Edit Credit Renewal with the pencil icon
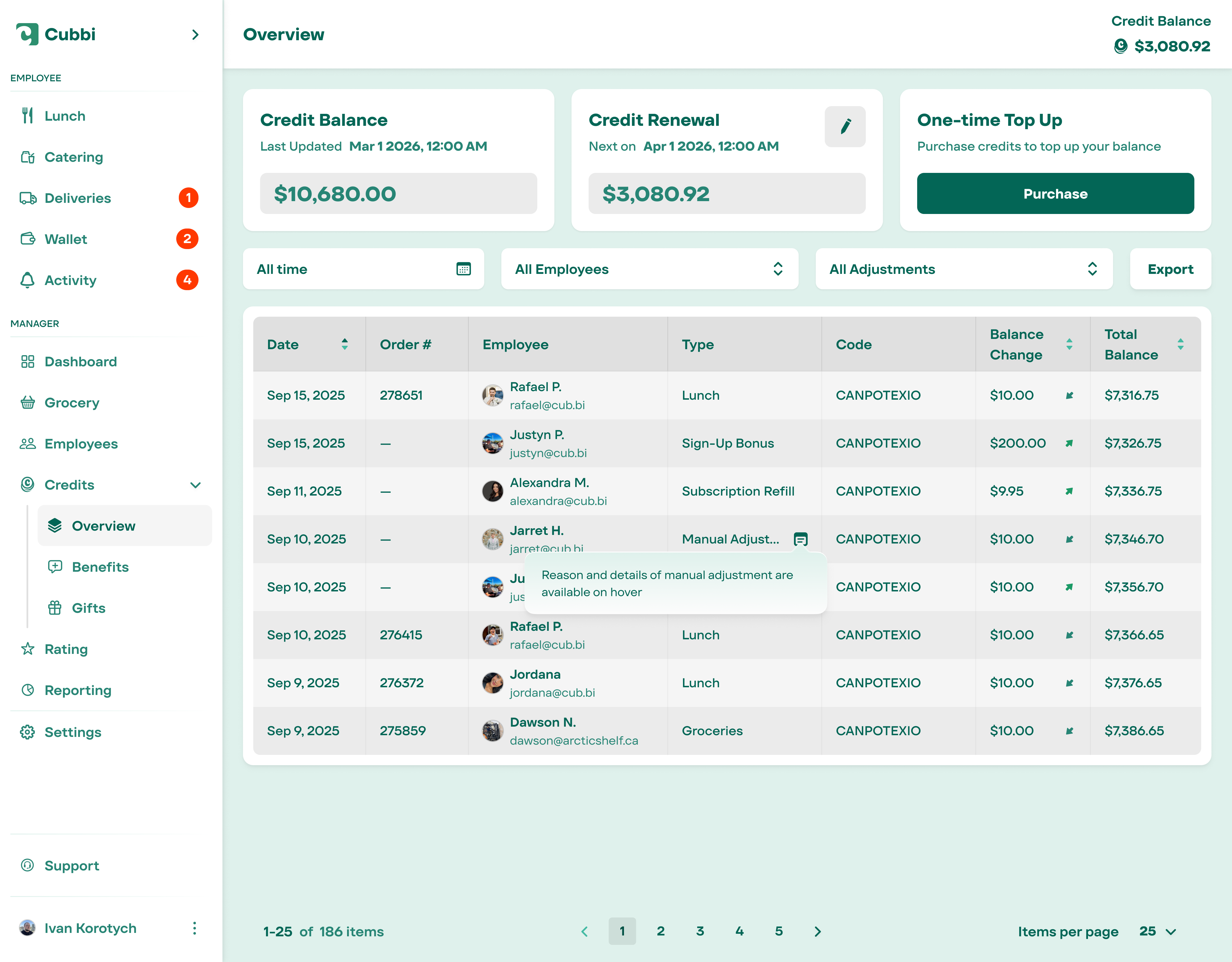 pyautogui.click(x=845, y=126)
